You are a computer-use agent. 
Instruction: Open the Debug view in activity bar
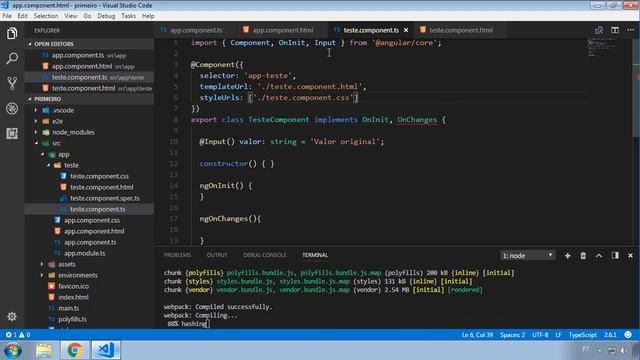[x=12, y=109]
